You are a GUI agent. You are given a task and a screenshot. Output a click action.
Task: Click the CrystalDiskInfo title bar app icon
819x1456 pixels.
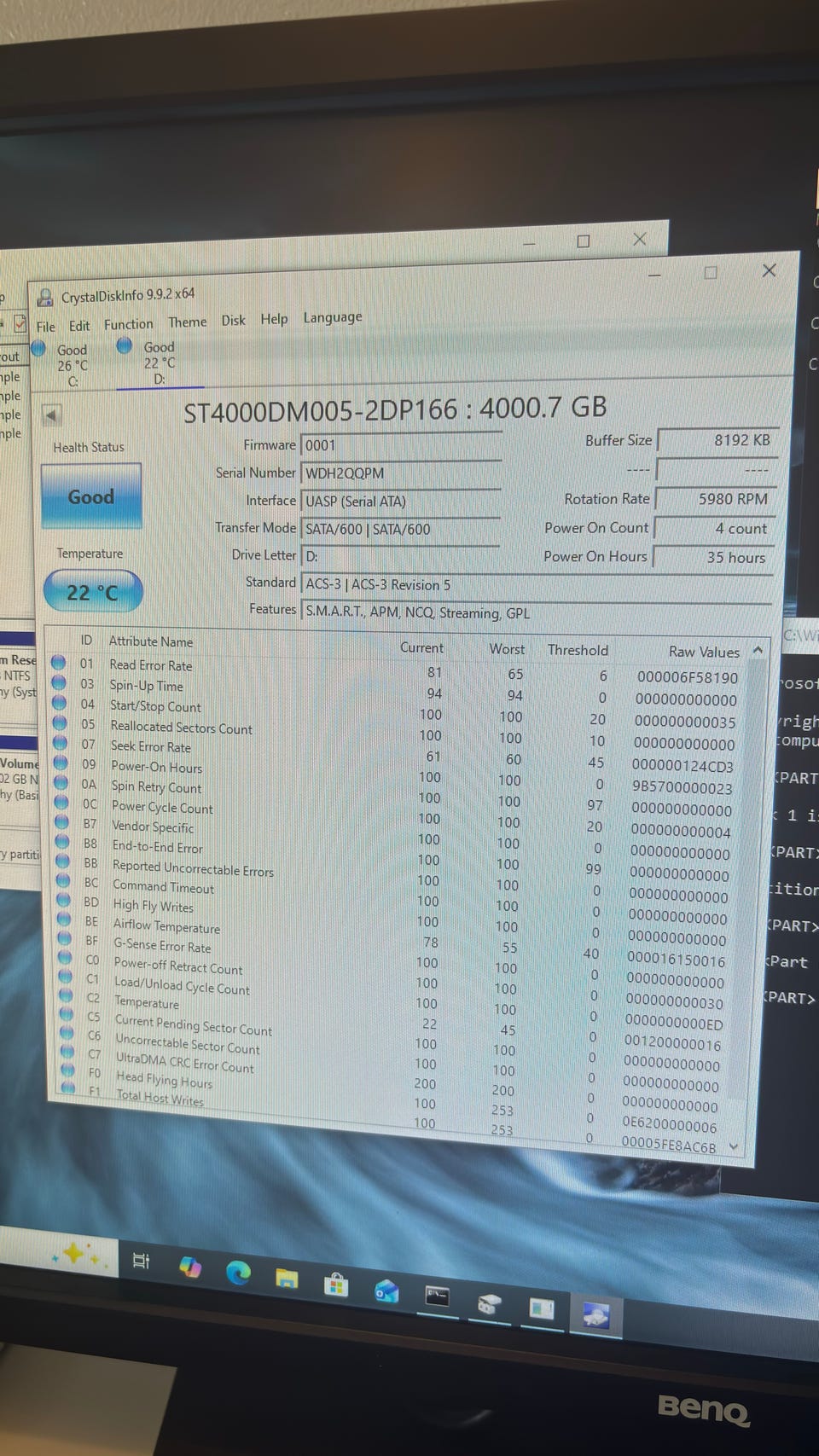click(x=44, y=299)
